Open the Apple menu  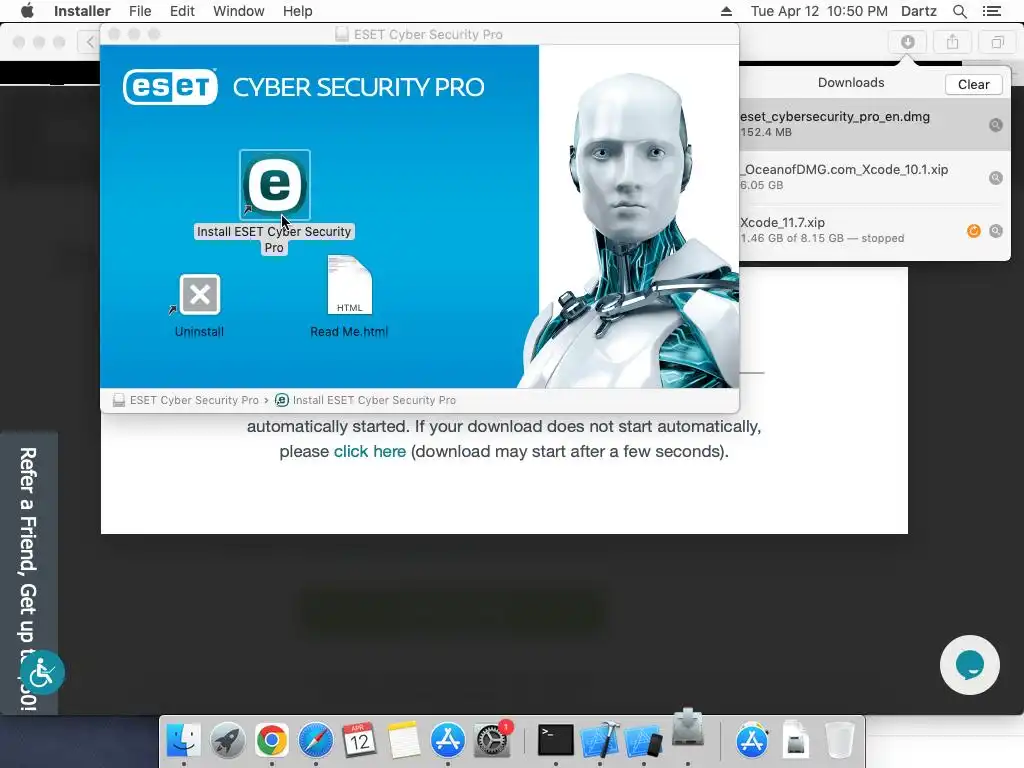click(x=27, y=11)
